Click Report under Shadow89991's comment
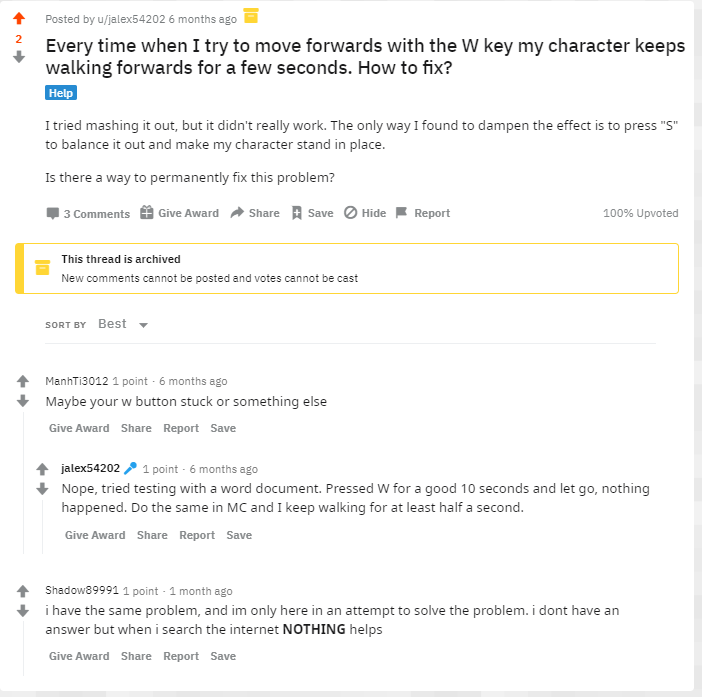The image size is (702, 697). [x=181, y=656]
